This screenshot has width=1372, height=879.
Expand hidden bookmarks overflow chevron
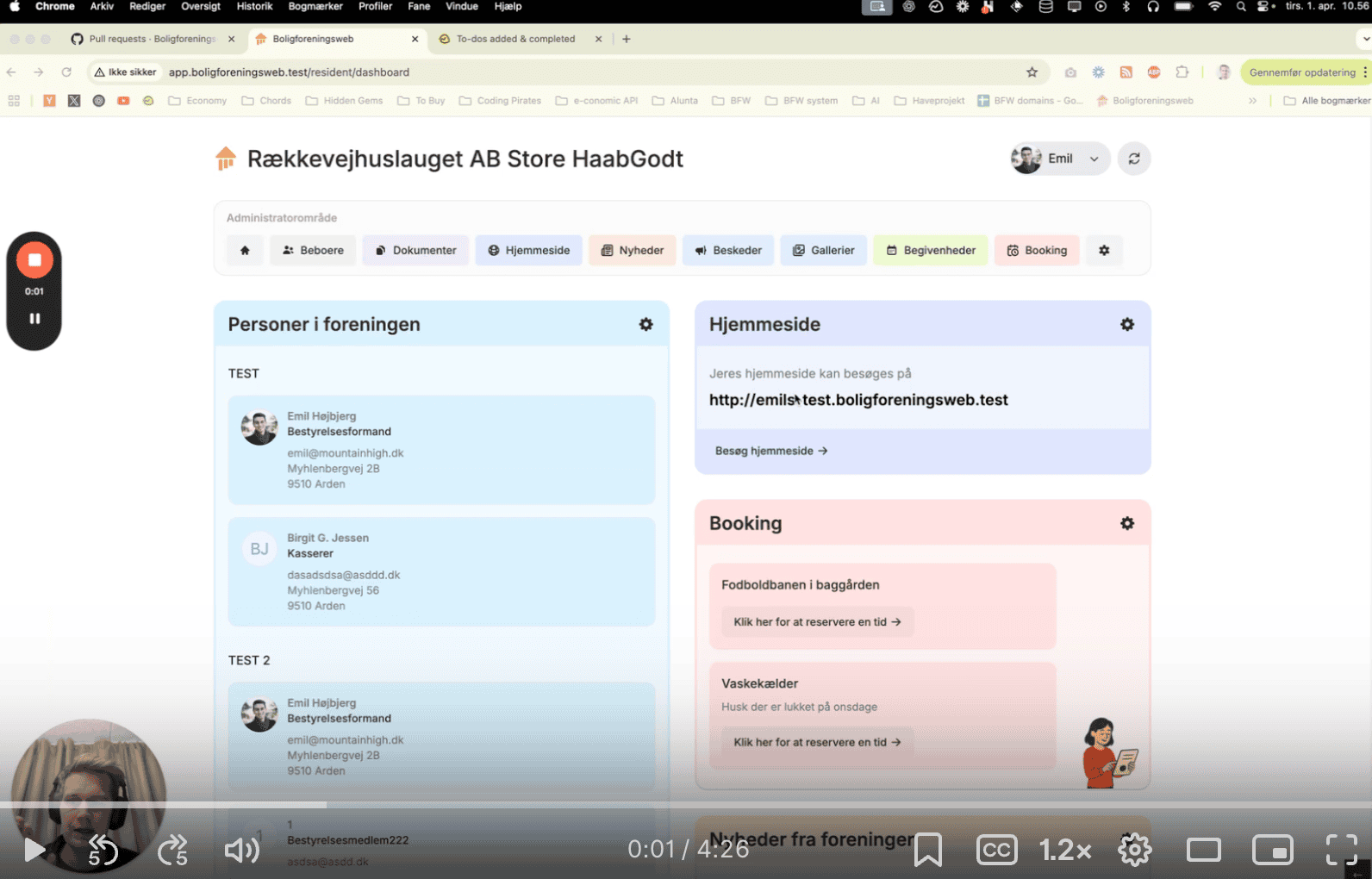pos(1252,101)
